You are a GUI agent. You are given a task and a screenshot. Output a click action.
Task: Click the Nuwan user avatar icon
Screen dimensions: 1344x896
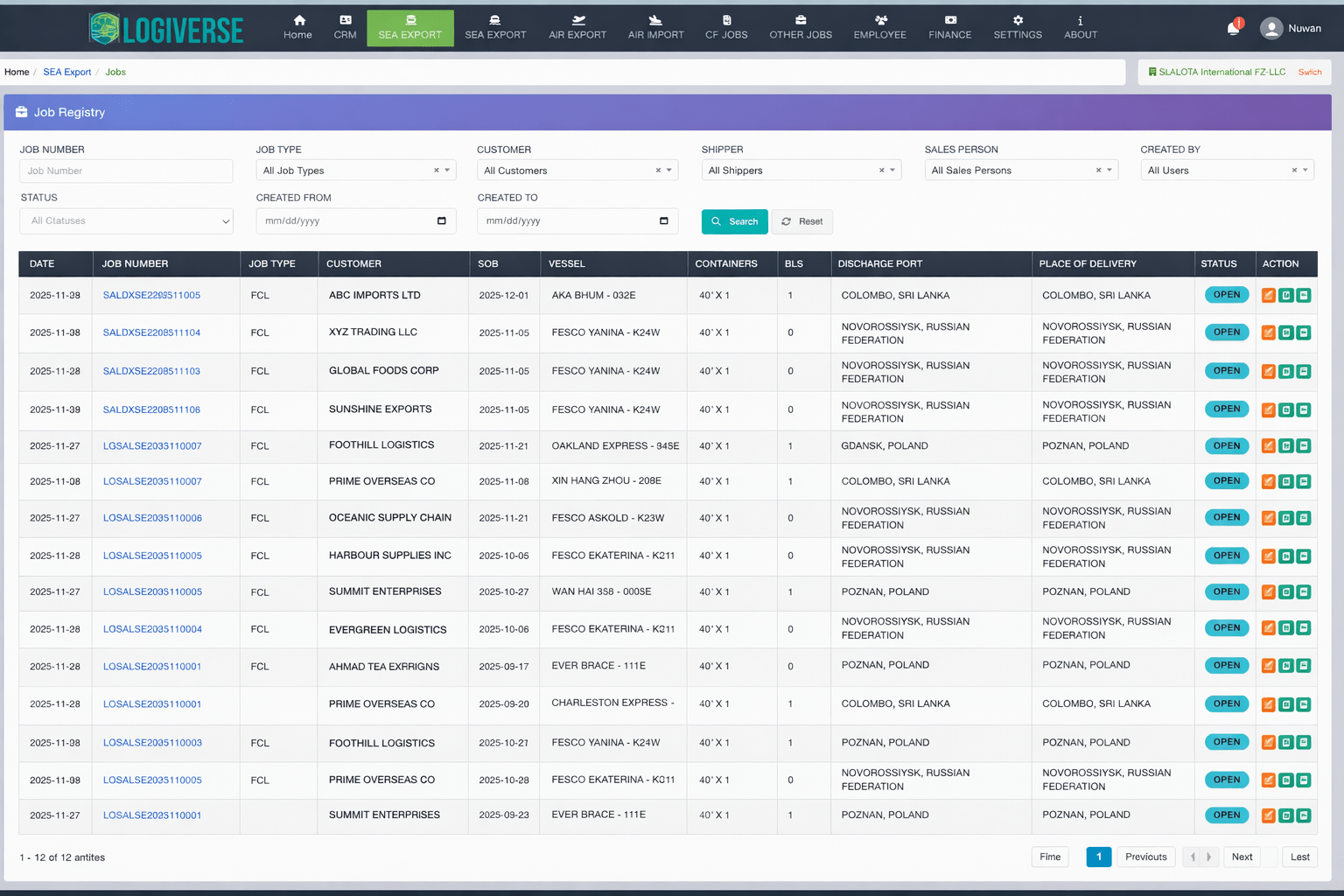coord(1270,29)
